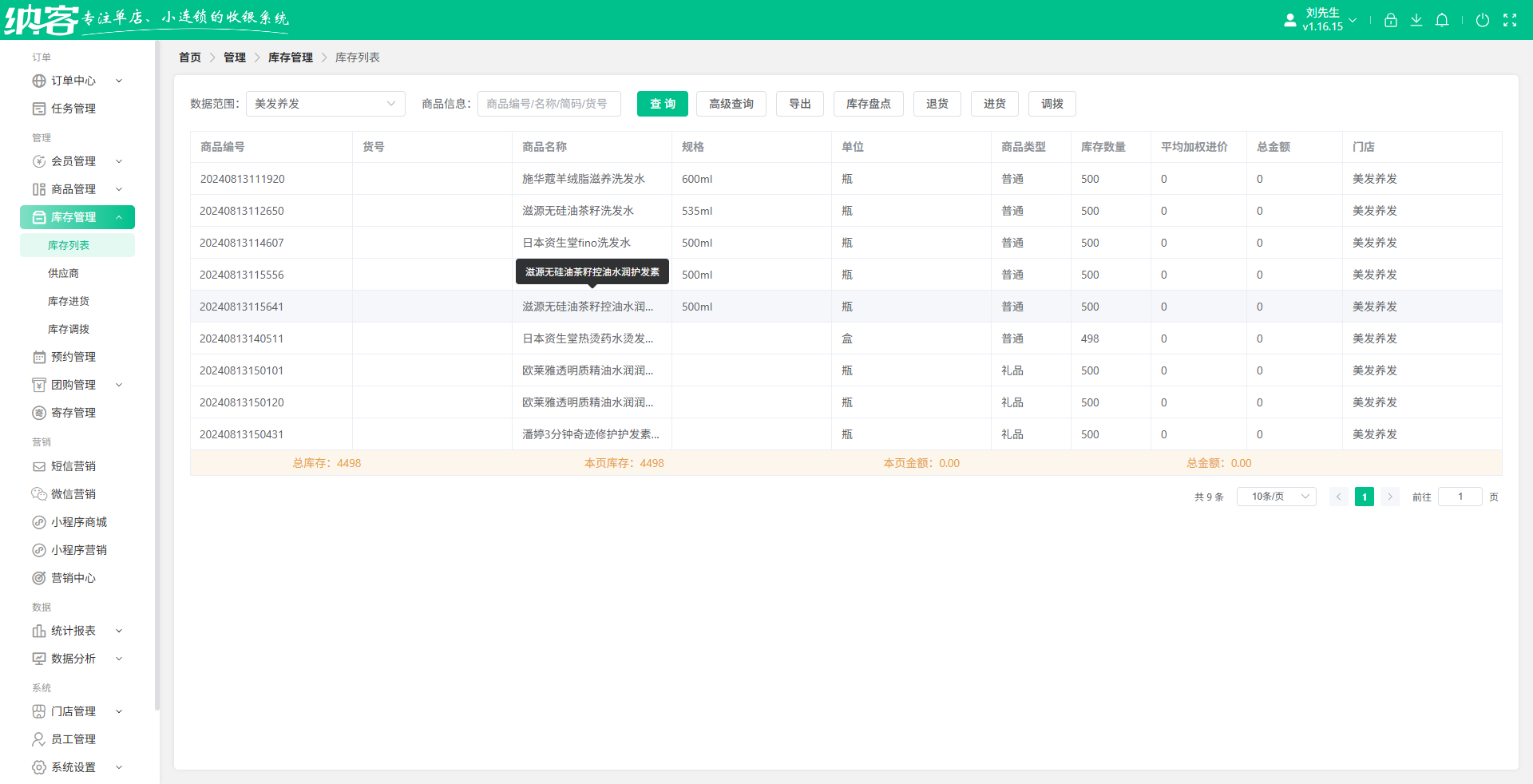Click the download icon in top bar
This screenshot has height=784, width=1533.
pyautogui.click(x=1416, y=21)
